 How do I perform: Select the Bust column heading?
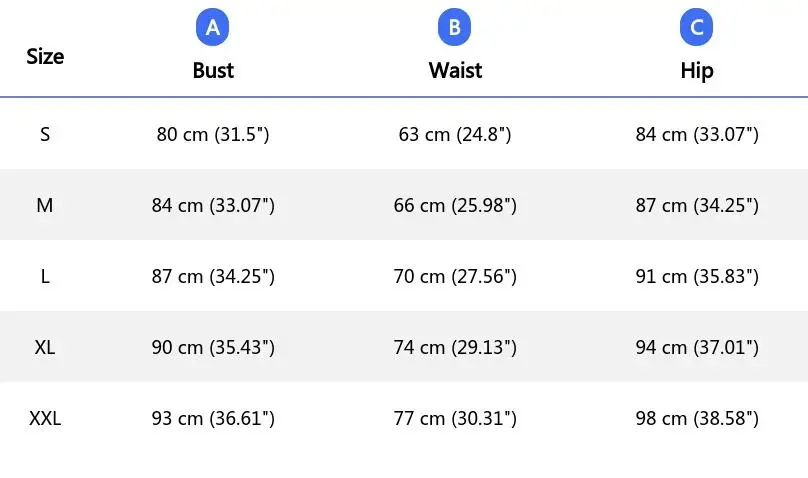213,70
